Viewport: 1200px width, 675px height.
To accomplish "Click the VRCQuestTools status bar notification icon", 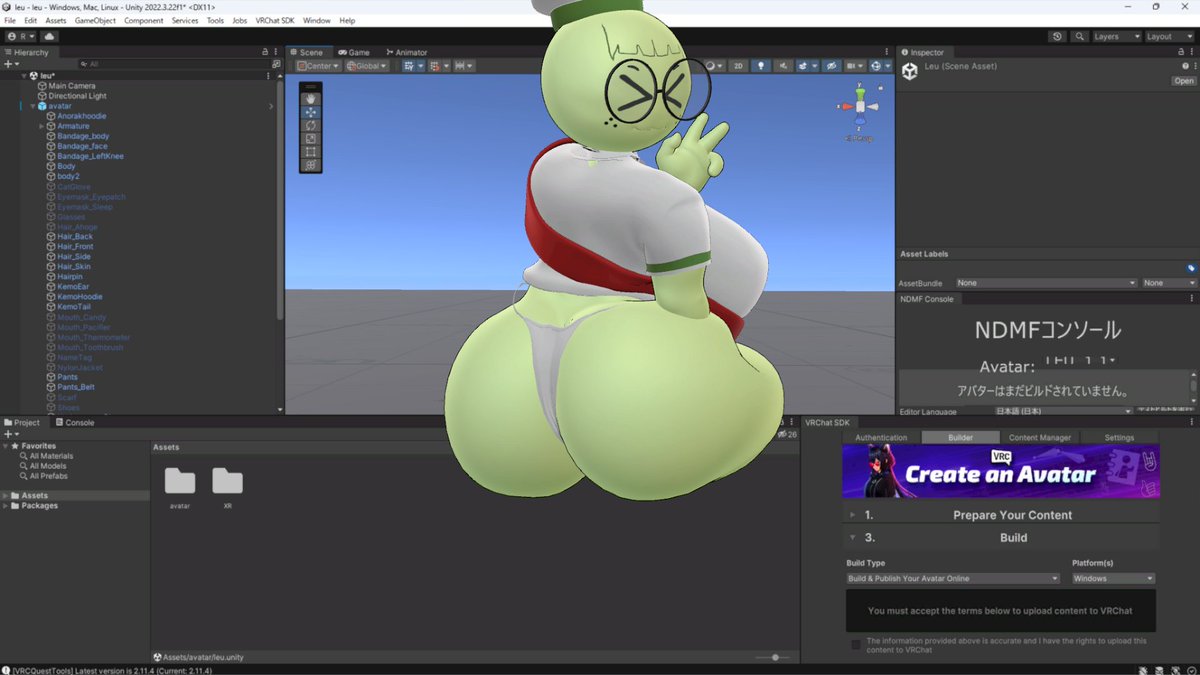I will coord(7,669).
